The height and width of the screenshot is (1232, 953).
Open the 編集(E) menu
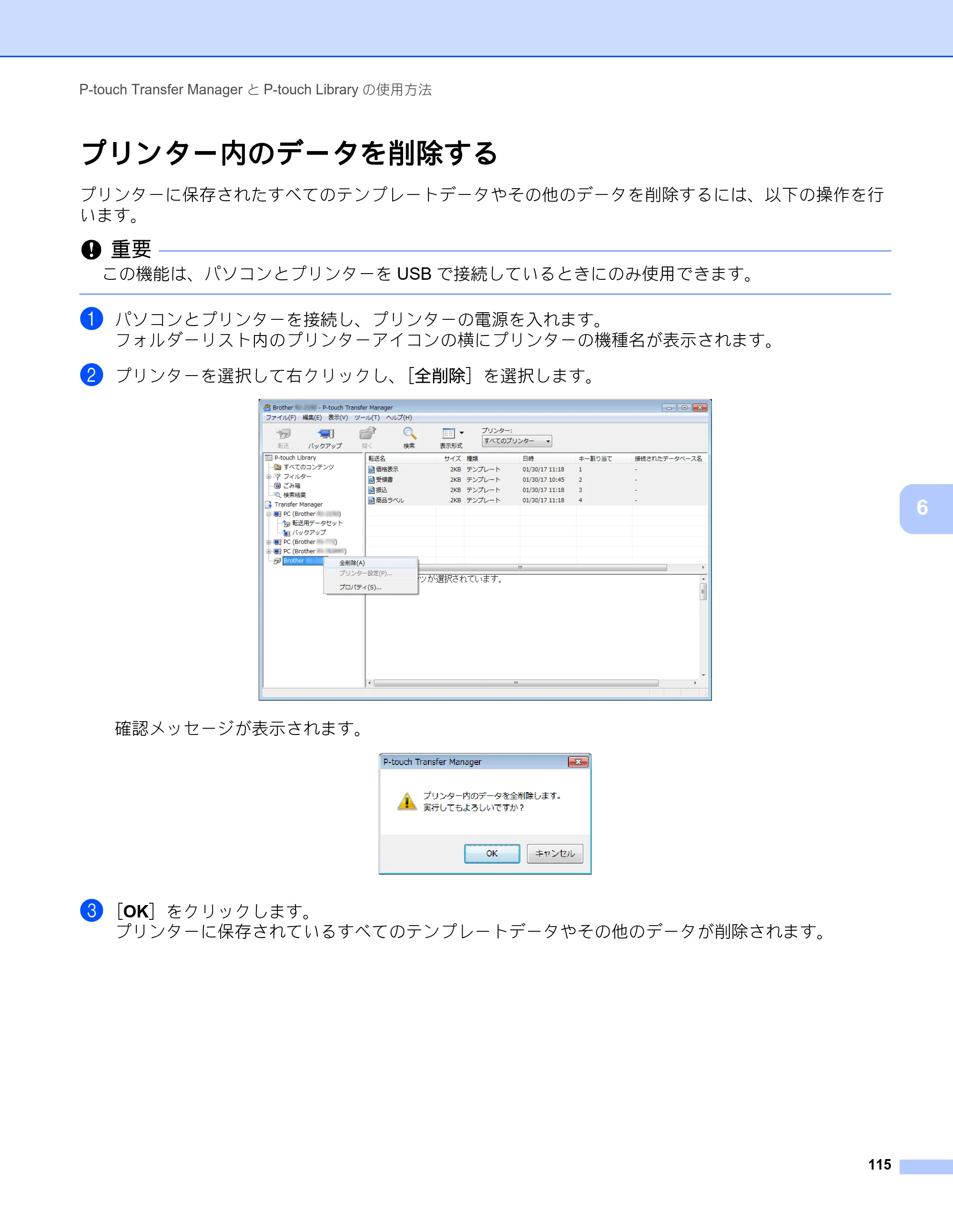click(x=312, y=417)
